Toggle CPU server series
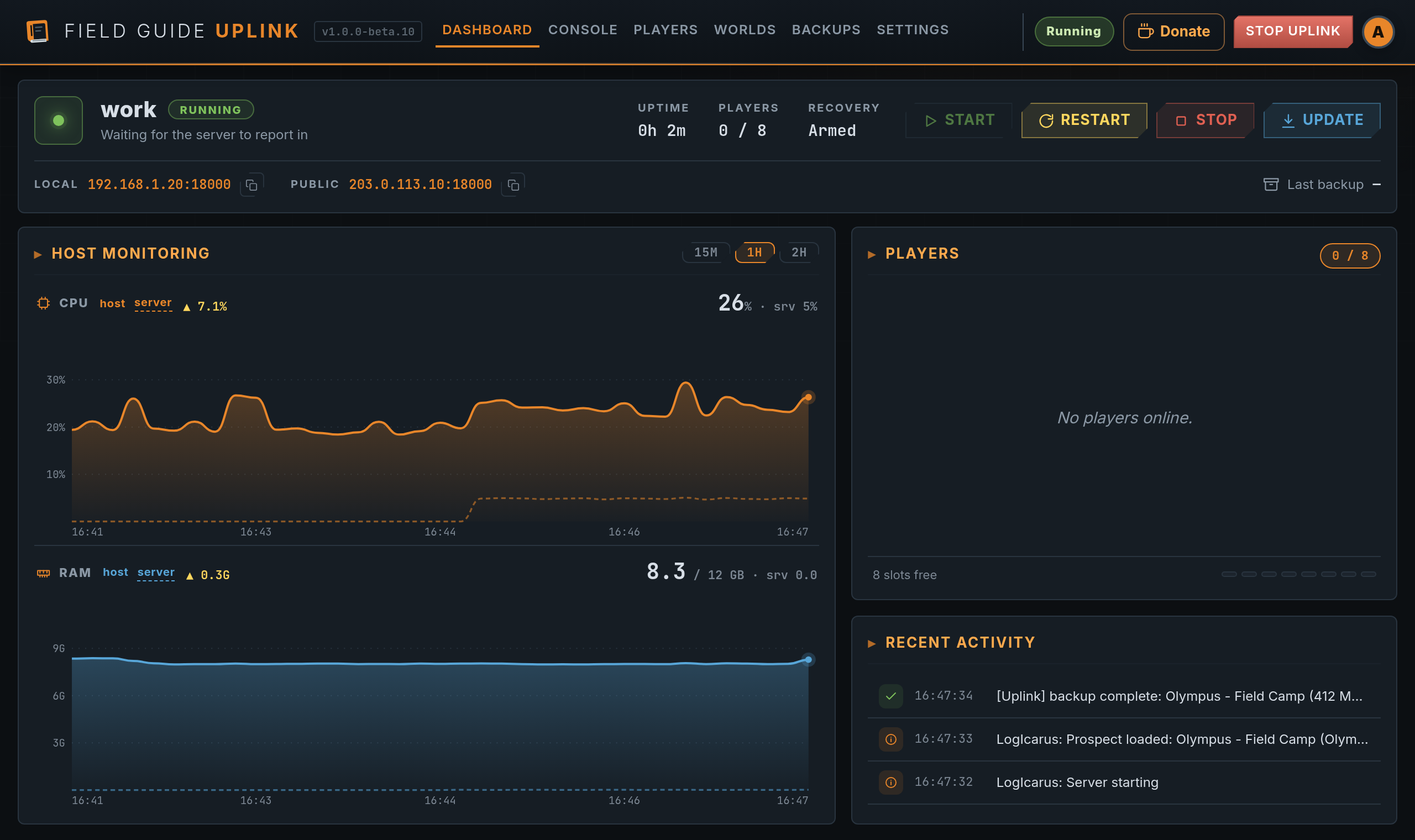Screen dimensions: 1415x840 153,303
